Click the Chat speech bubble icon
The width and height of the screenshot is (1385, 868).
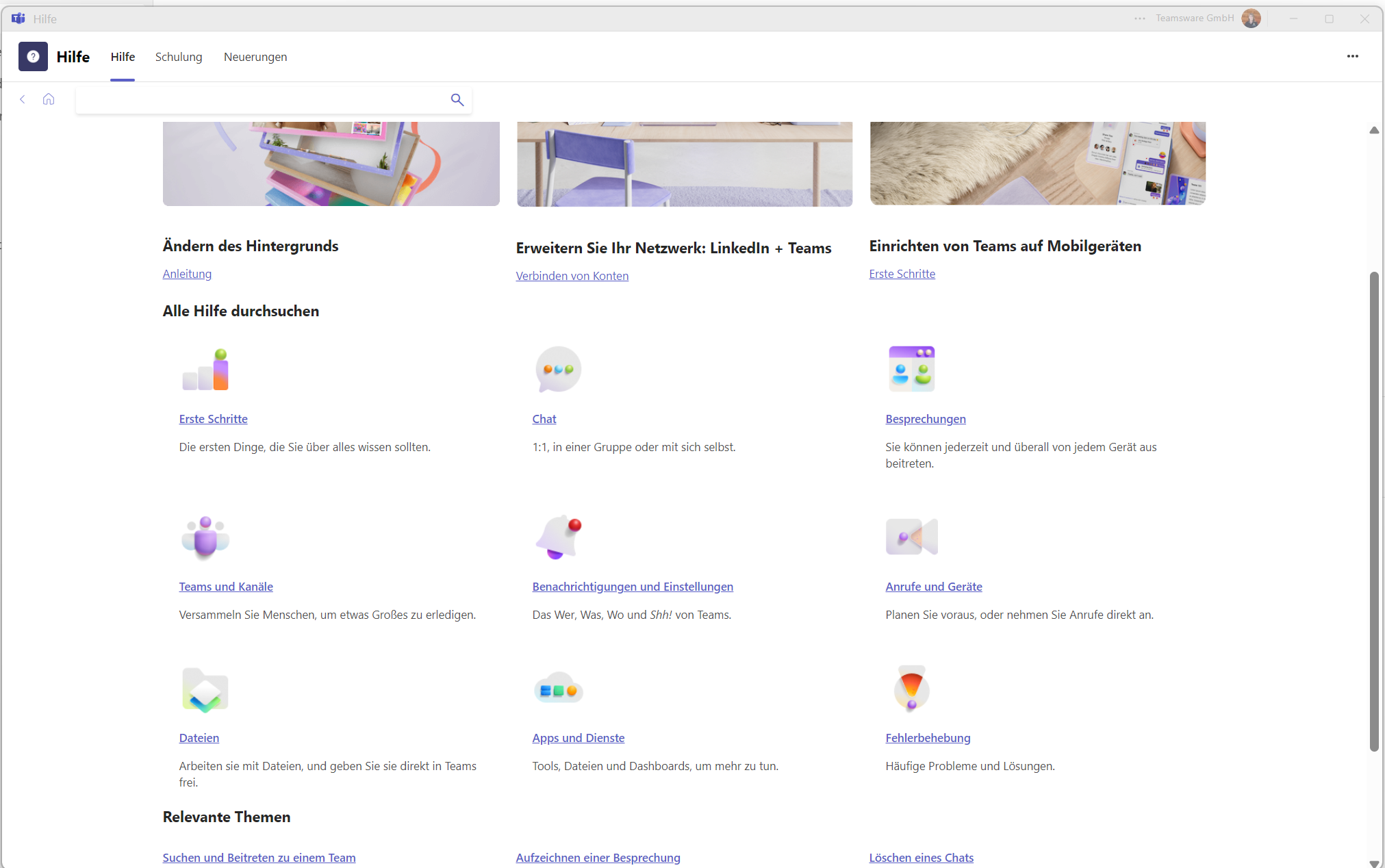[558, 370]
